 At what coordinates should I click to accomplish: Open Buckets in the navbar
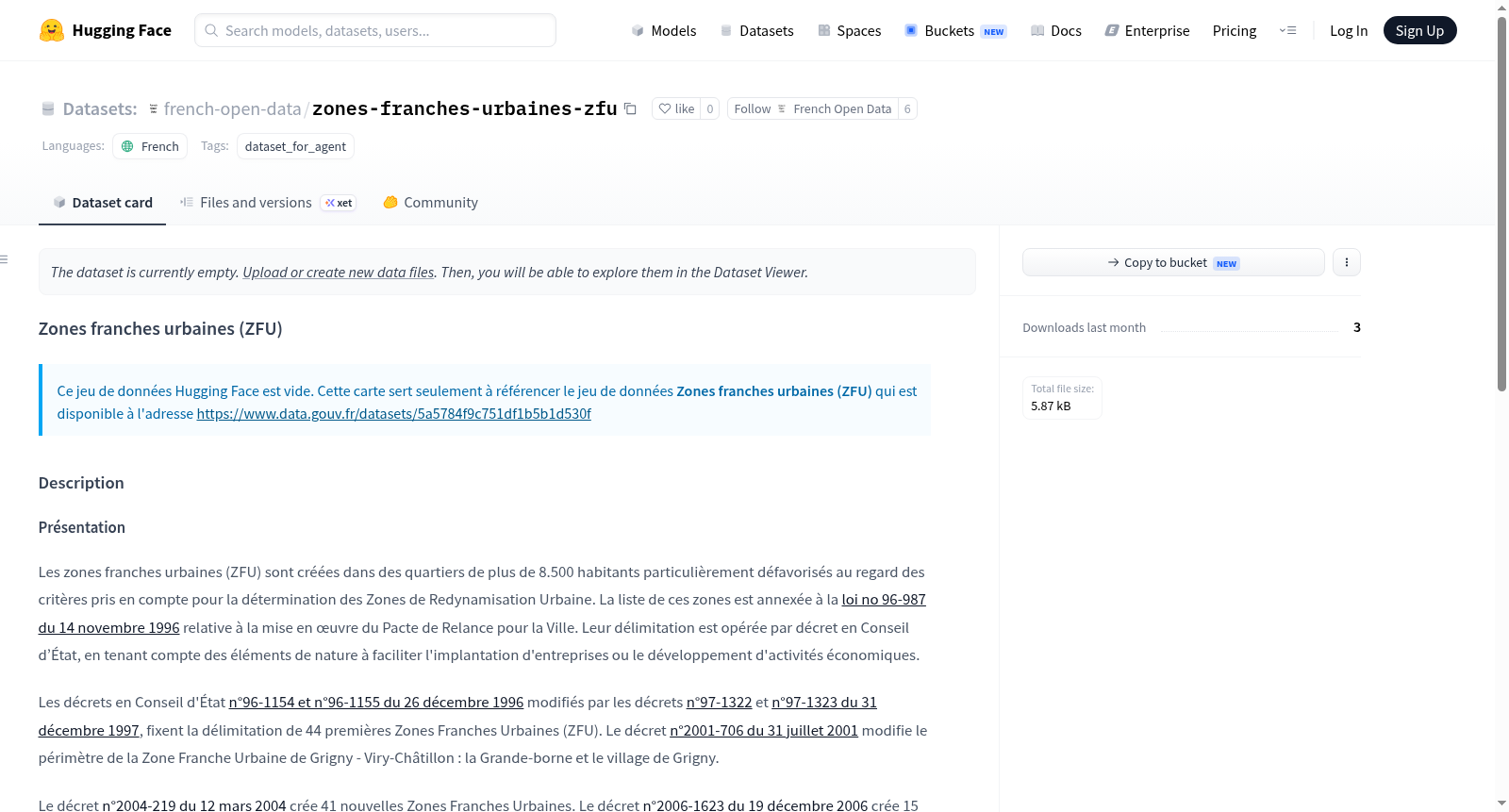(955, 30)
